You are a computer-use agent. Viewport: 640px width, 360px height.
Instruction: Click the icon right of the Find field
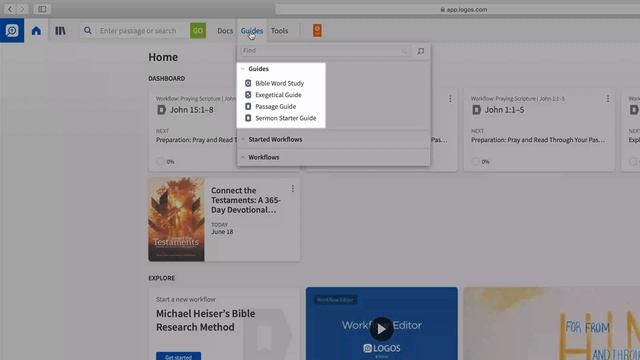(x=421, y=51)
